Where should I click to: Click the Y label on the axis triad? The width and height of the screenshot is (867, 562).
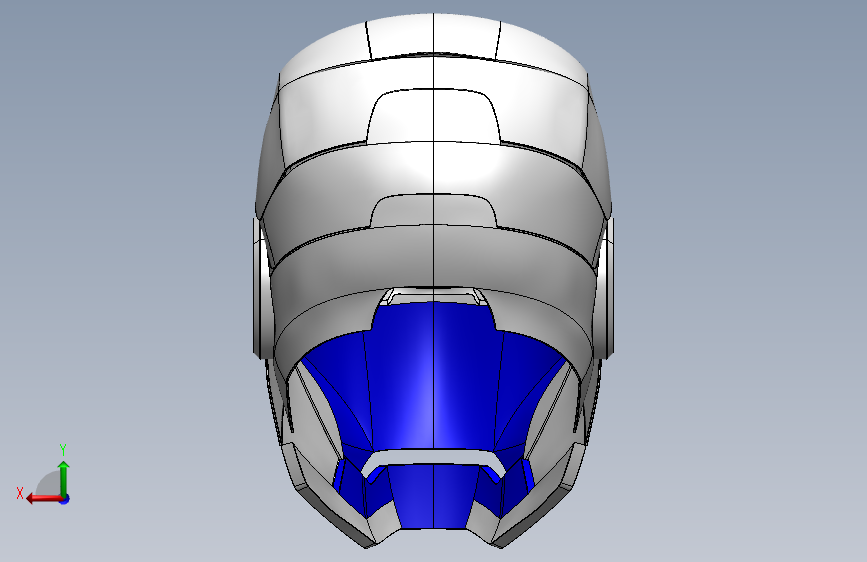[x=63, y=449]
